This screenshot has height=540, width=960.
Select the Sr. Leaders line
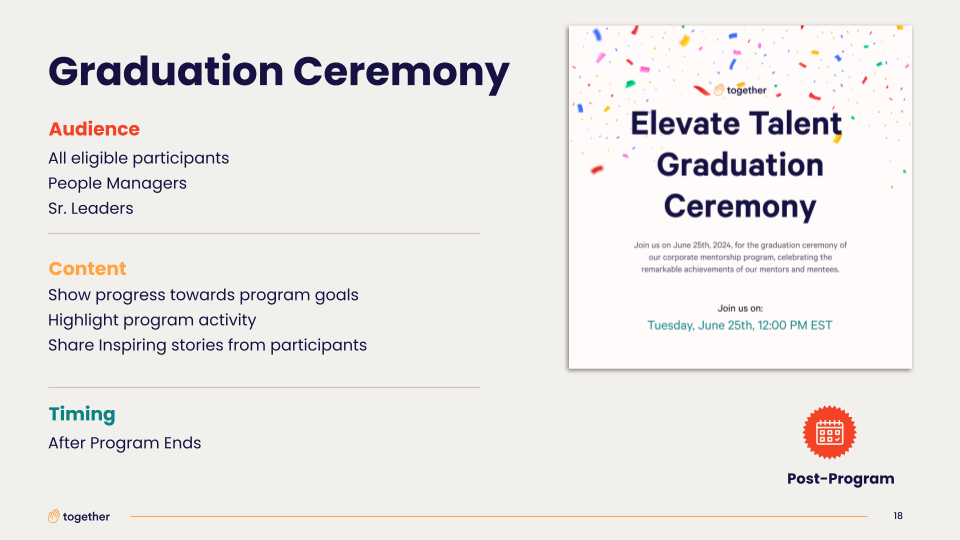[91, 208]
